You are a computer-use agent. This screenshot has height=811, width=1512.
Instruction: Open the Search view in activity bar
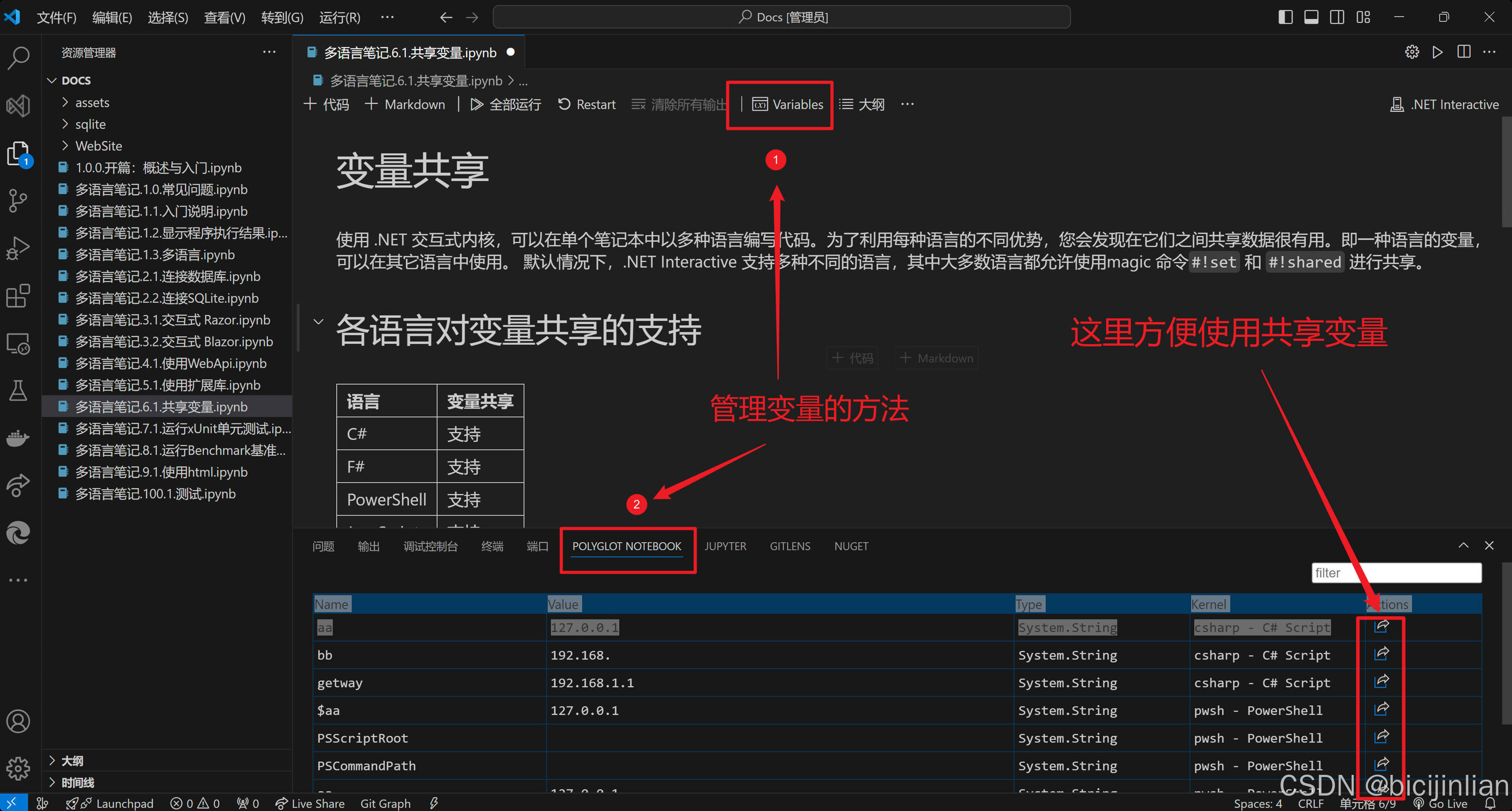pos(19,58)
